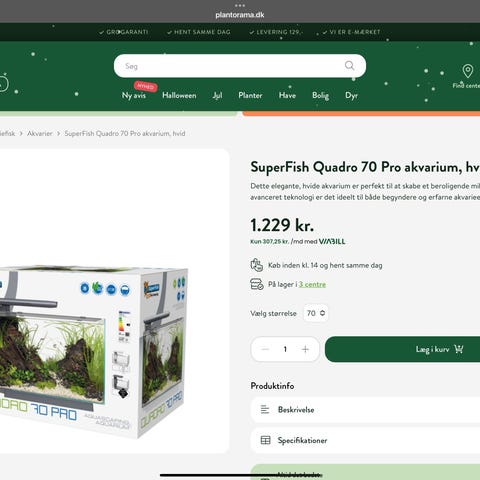Open the Ny avis menu item
Image resolution: width=480 pixels, height=480 pixels.
(134, 95)
